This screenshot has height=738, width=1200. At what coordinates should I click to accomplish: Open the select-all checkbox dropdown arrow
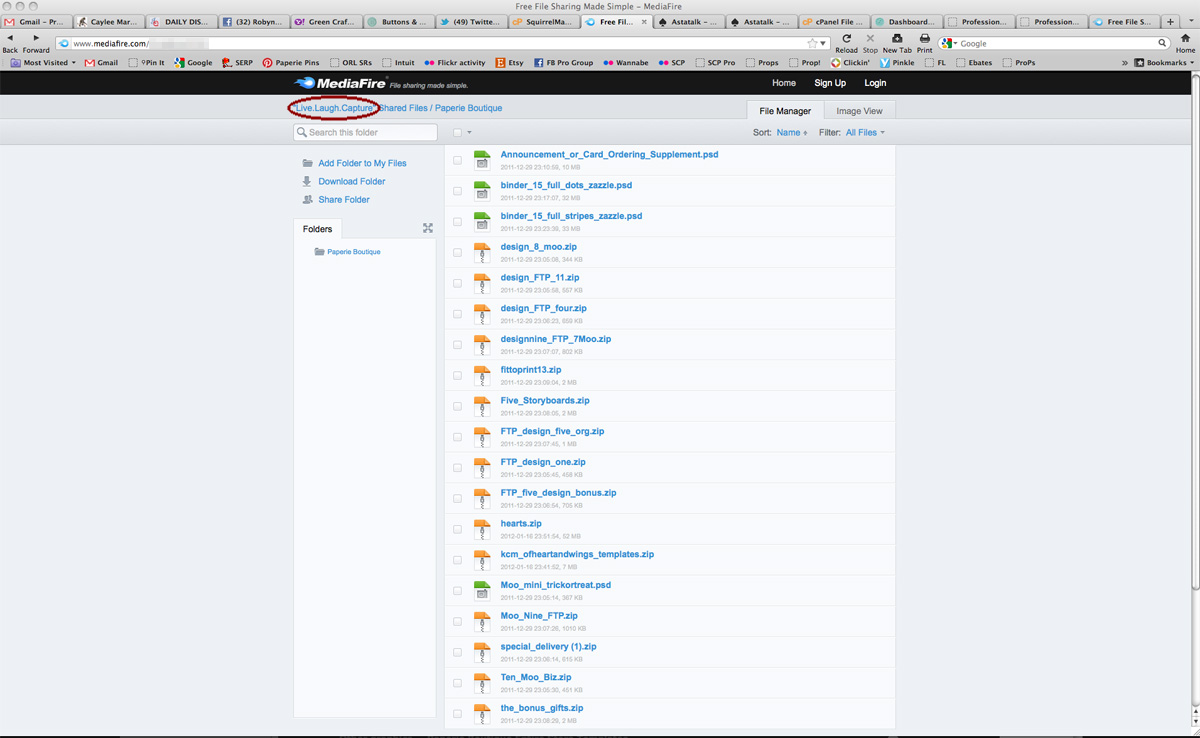pos(469,133)
